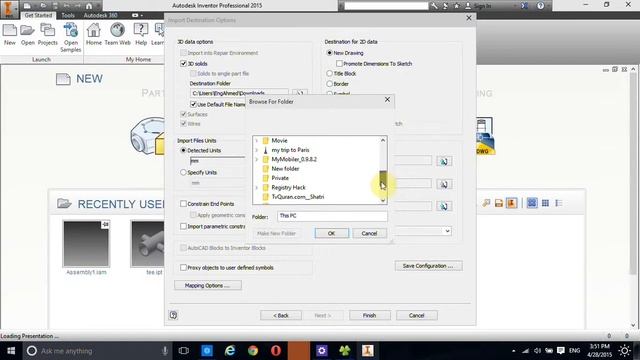The width and height of the screenshot is (640, 360).
Task: Click the folder list scrollbar thumb
Action: click(x=383, y=179)
